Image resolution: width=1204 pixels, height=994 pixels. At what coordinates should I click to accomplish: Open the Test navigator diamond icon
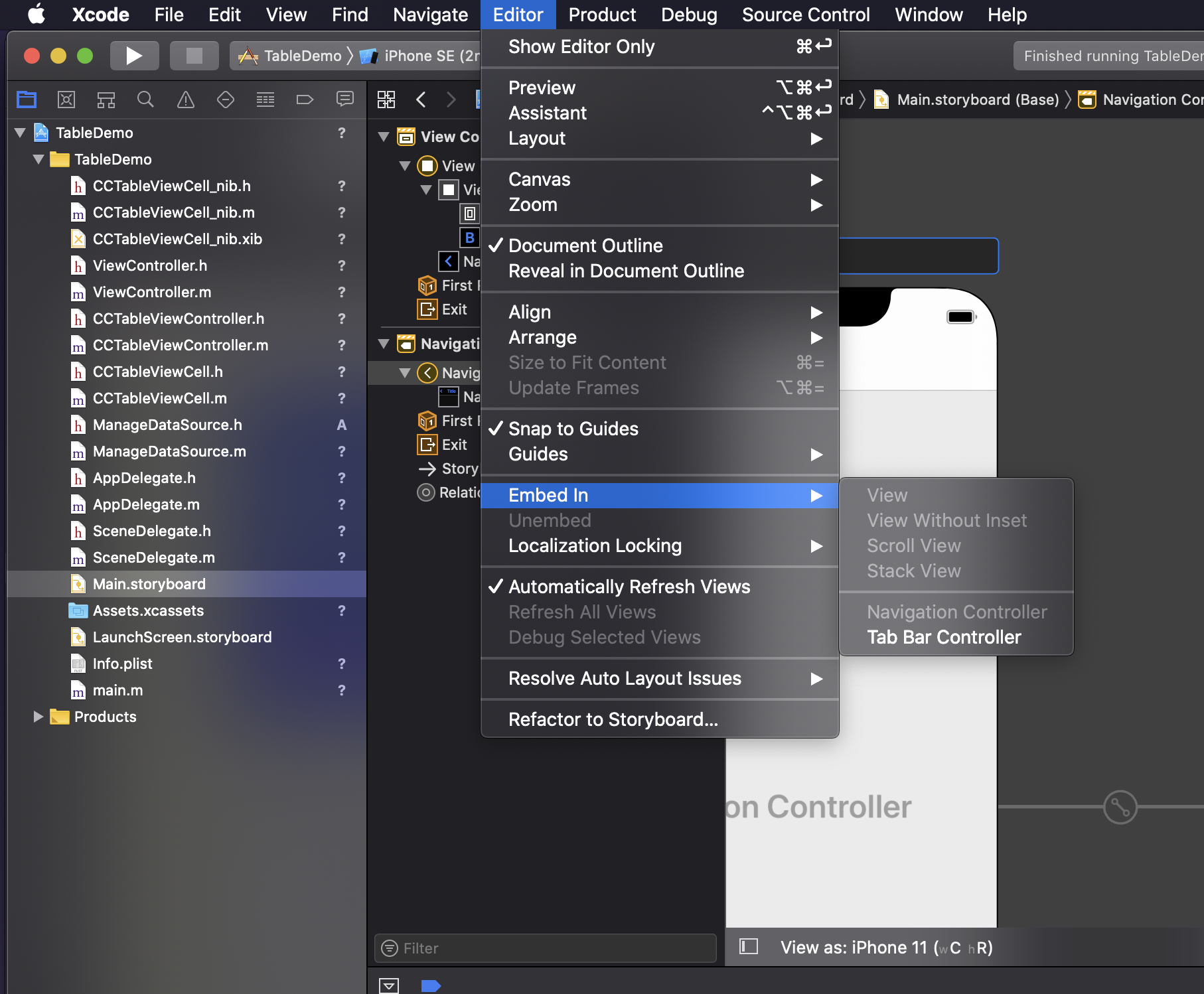point(226,100)
